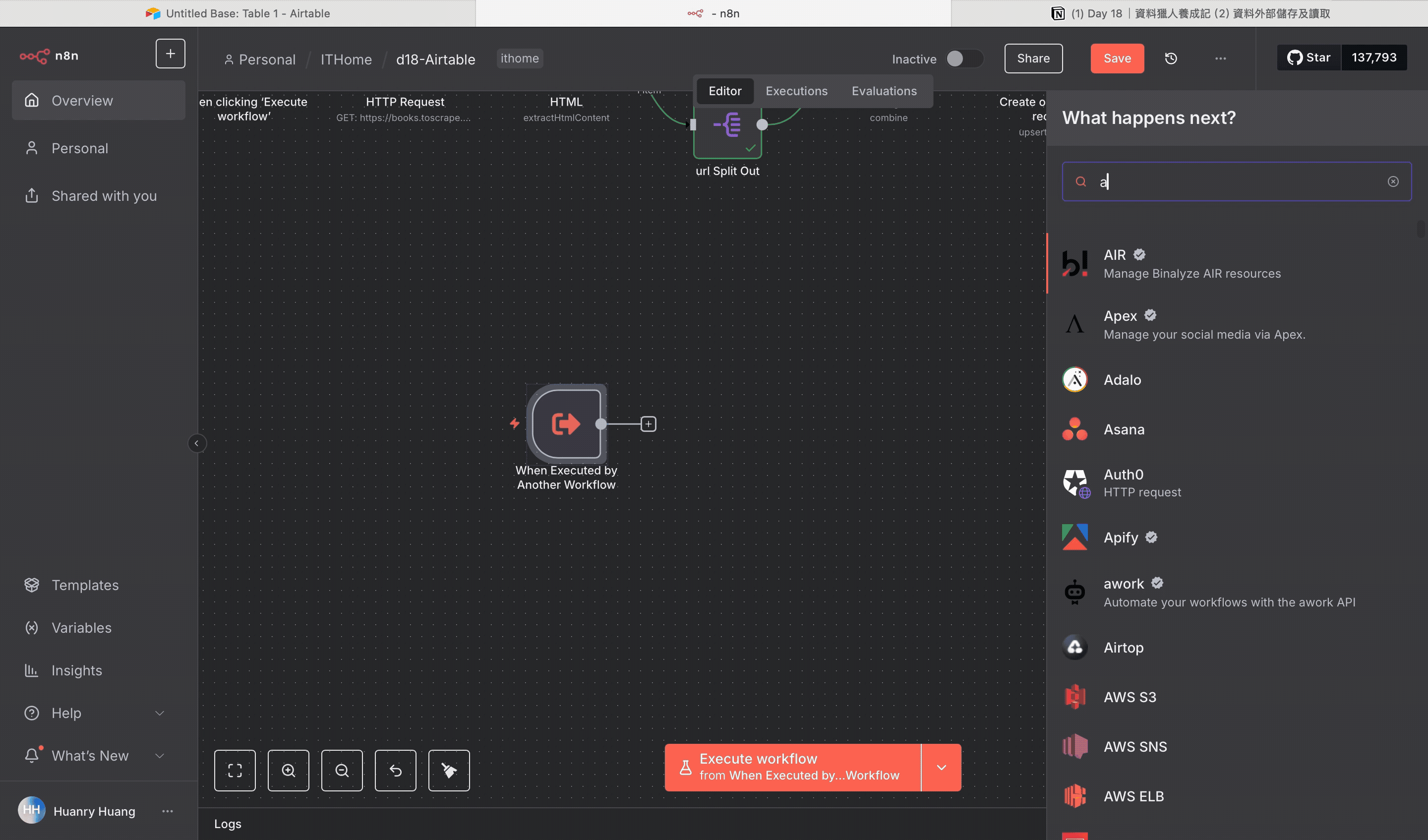Click the n8n logo in sidebar
Screen dimensions: 1428x840
(49, 56)
